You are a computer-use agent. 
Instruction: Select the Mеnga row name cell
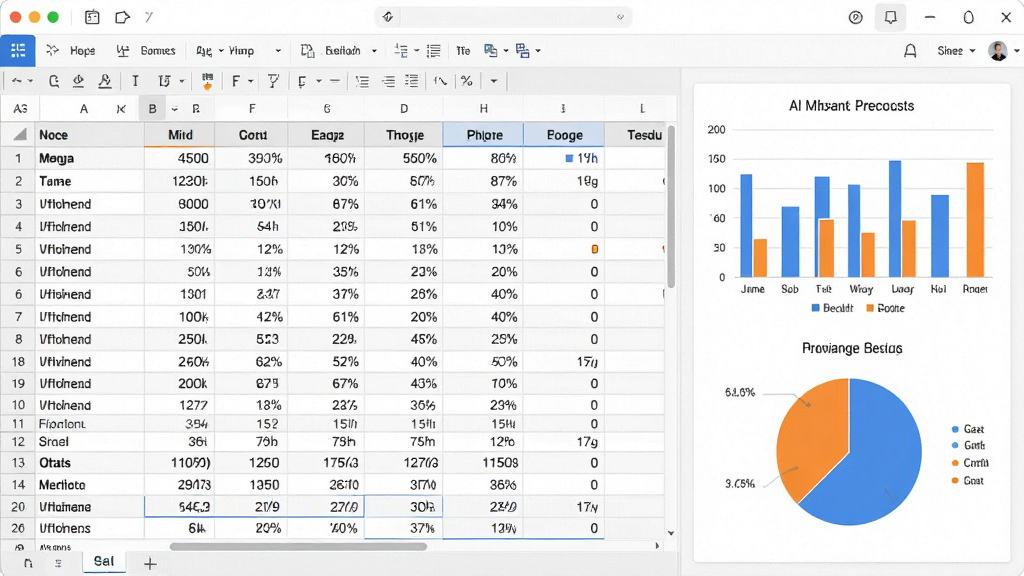click(x=89, y=159)
